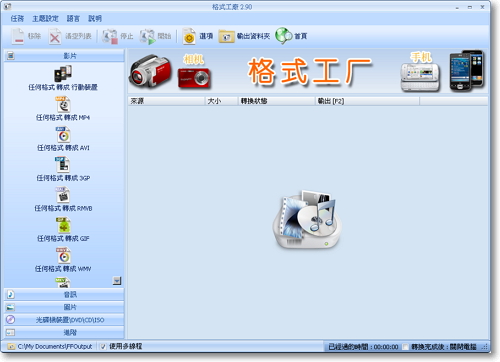500x362 pixels.
Task: Open the Output Folder (輸出資料夾) icon
Action: coord(226,36)
